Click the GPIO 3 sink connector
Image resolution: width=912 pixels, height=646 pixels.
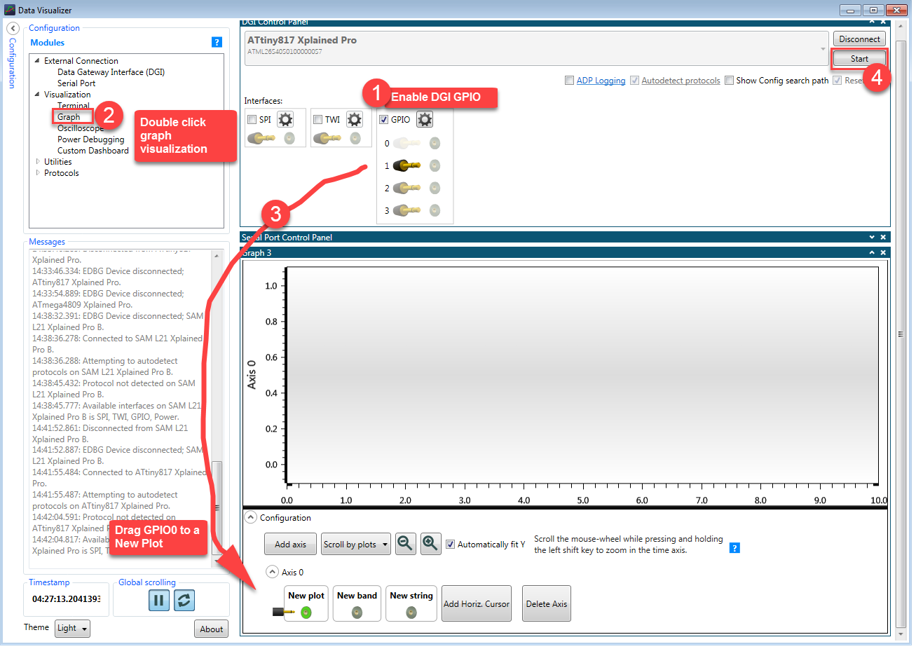pos(434,210)
